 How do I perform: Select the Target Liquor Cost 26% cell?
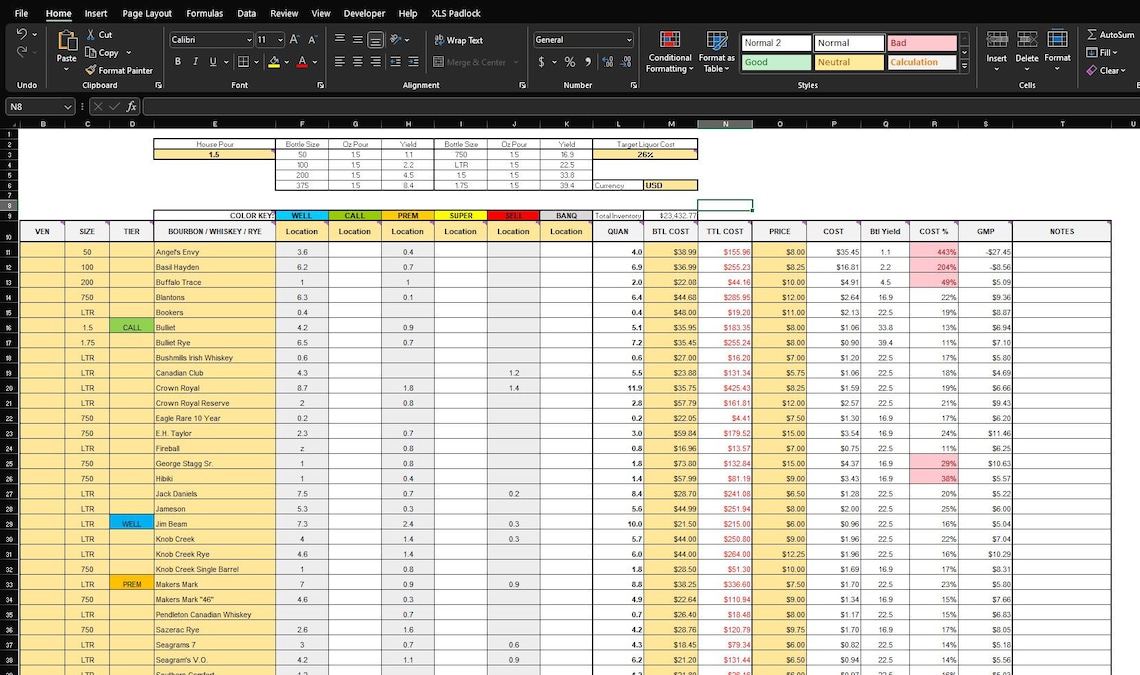pos(645,154)
